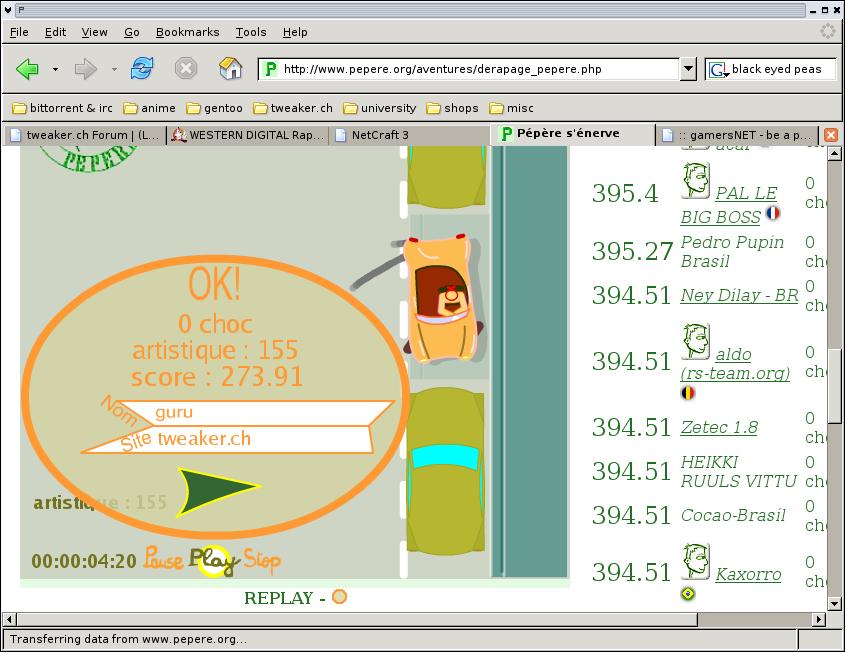
Task: Click the green arrow in score bubble
Action: tap(217, 490)
